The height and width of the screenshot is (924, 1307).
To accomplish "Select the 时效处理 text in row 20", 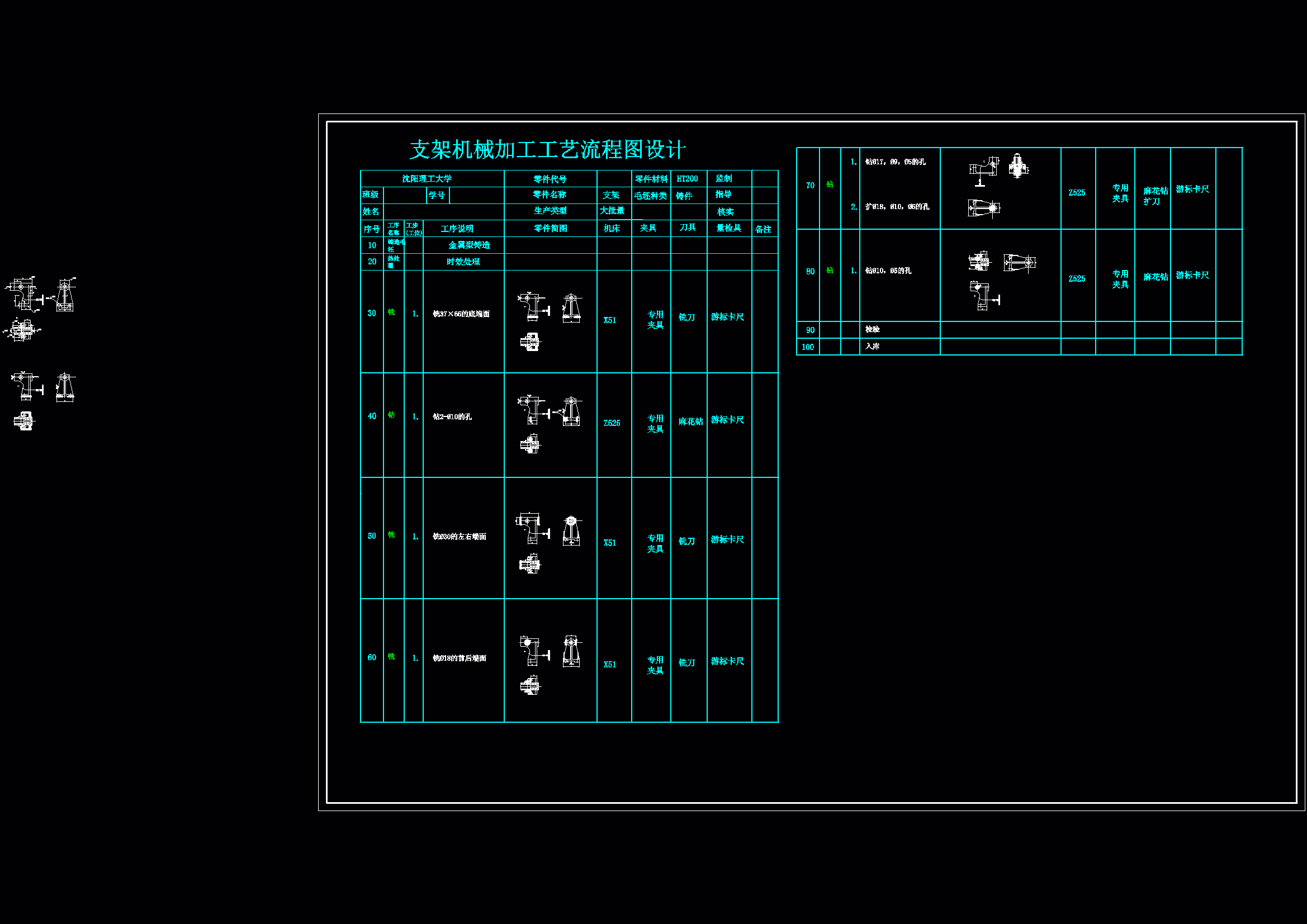I will pyautogui.click(x=463, y=262).
